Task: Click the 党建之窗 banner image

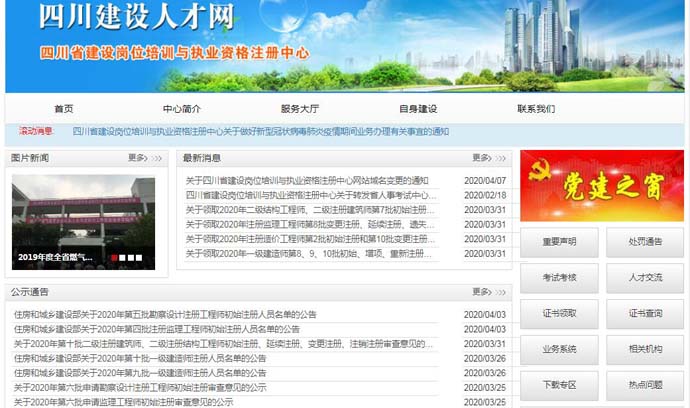Action: coord(601,185)
